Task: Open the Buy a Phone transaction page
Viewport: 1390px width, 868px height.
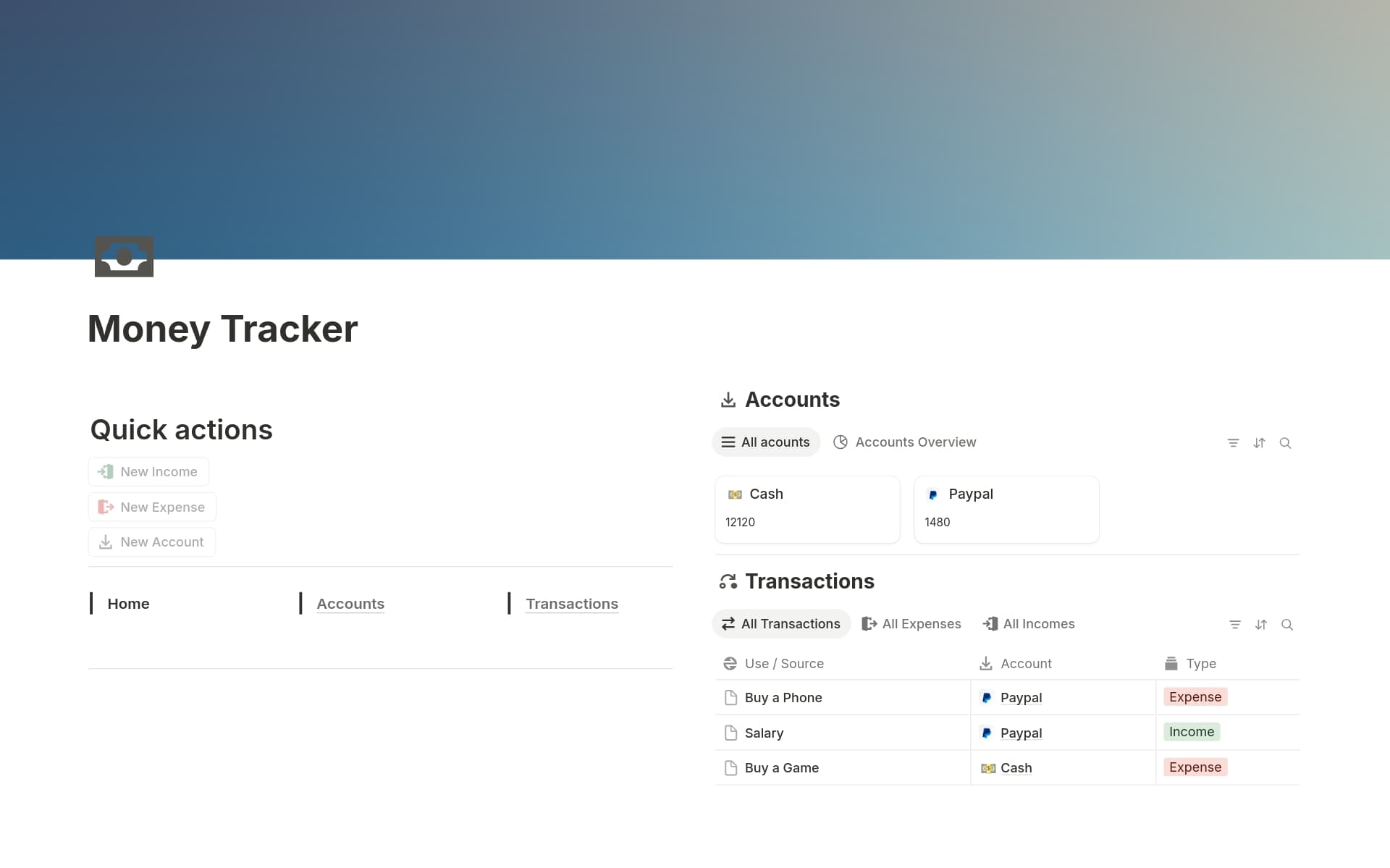Action: 784,697
